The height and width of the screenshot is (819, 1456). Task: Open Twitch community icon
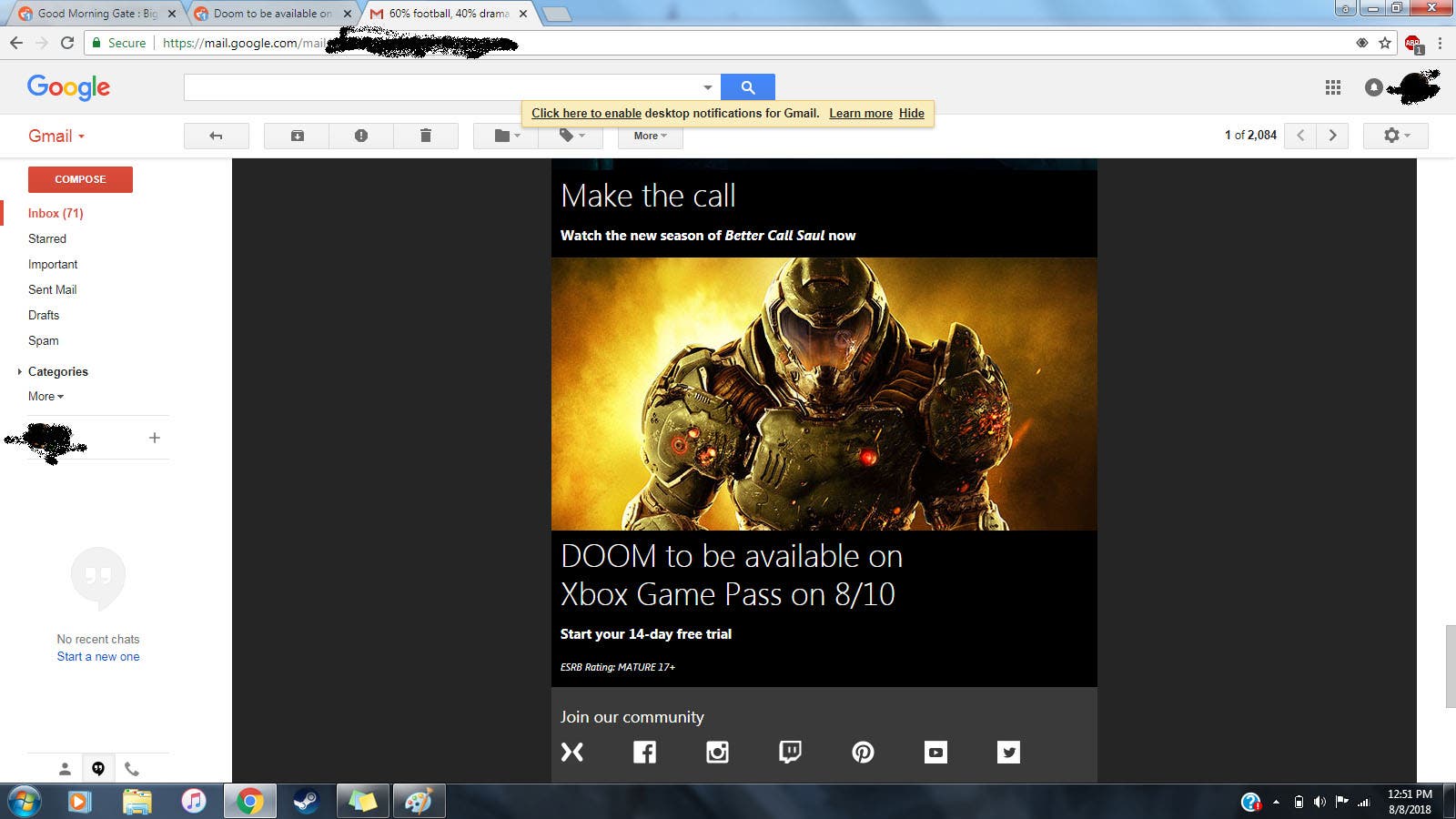point(790,752)
